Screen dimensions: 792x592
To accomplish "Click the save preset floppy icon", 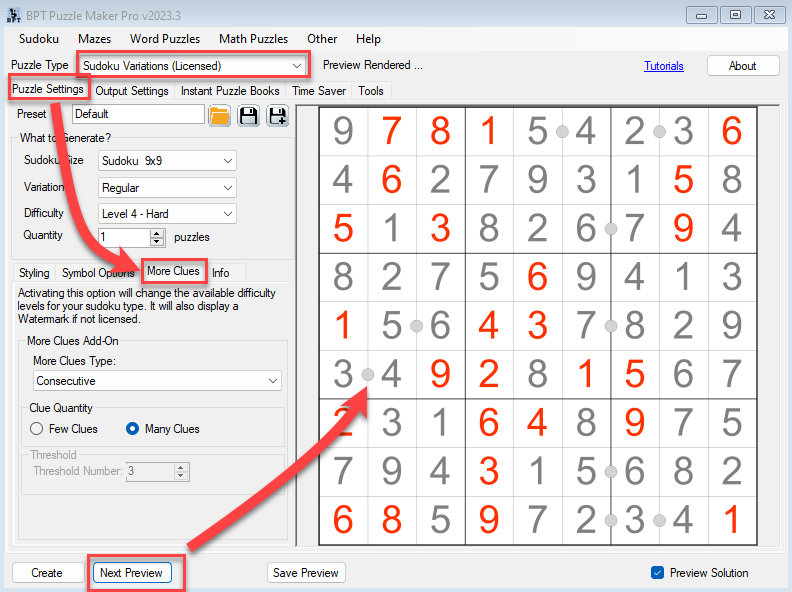I will [x=248, y=116].
